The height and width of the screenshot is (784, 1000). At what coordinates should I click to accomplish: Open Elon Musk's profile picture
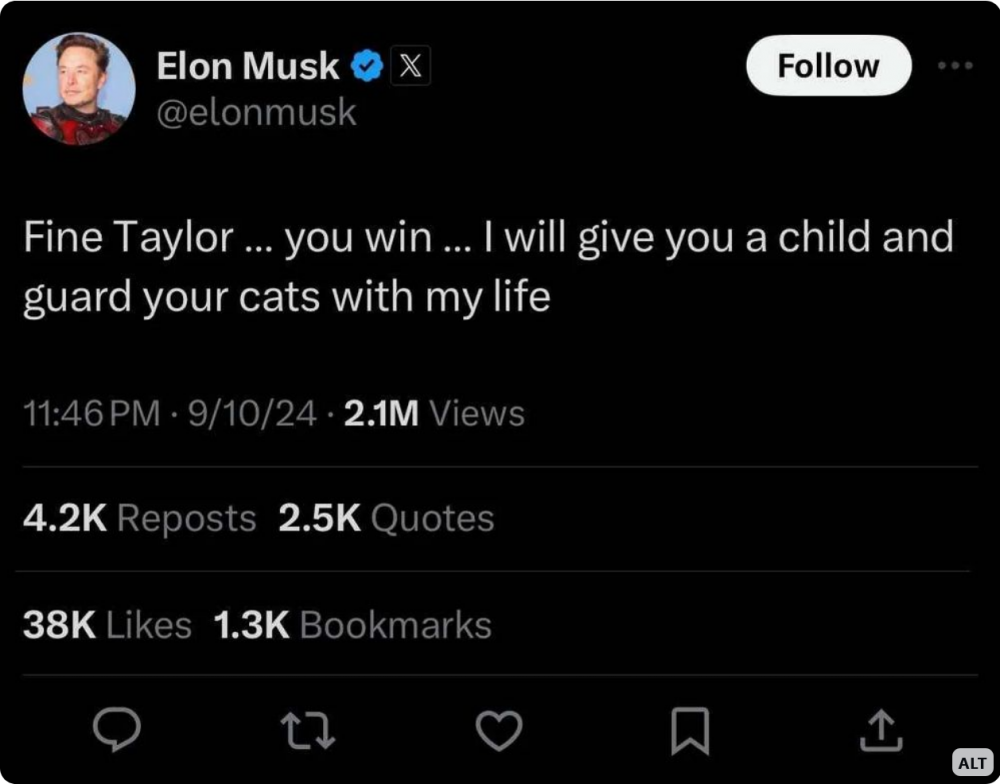79,90
